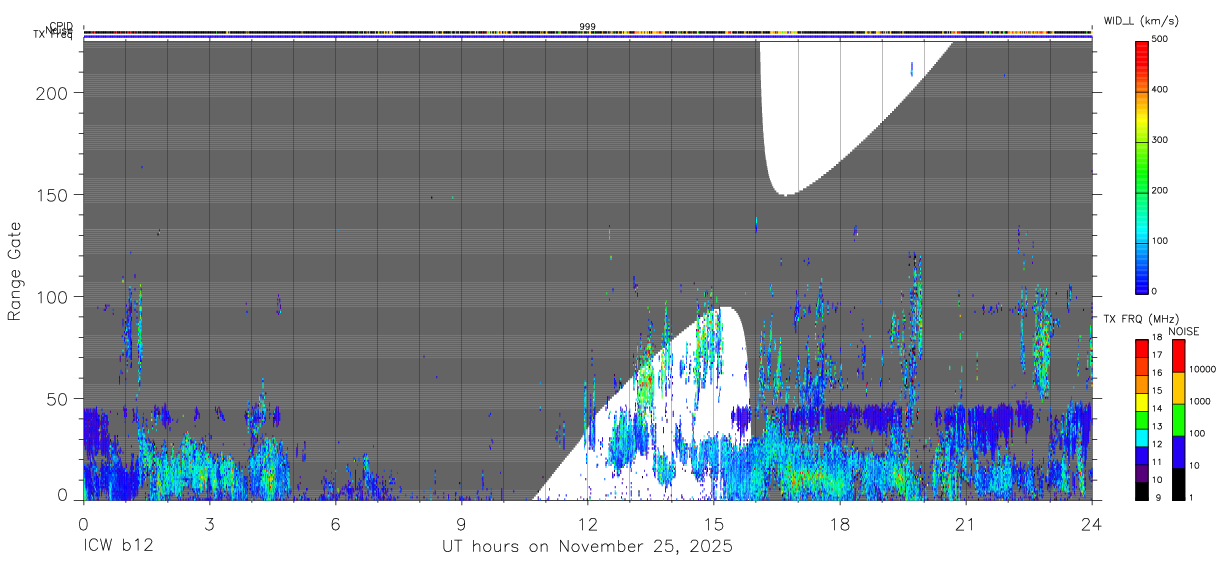Click the 300 label on the width colorbar
Image resolution: width=1228 pixels, height=567 pixels.
click(1161, 140)
